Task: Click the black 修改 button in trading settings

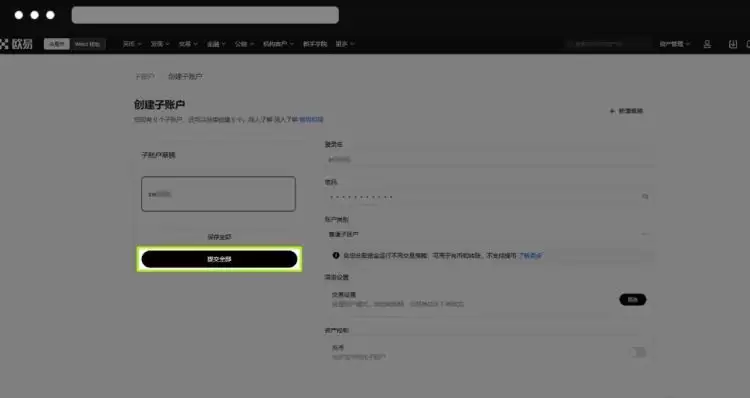Action: point(632,299)
